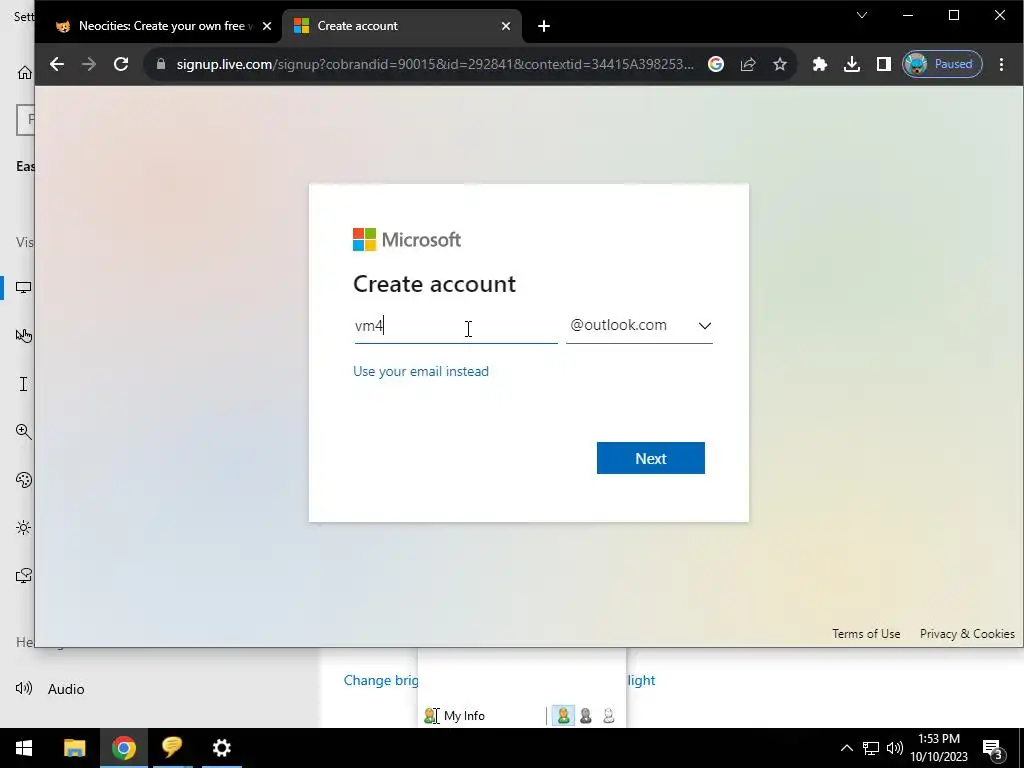Switch to the Neocities tab
This screenshot has height=768, width=1024.
155,26
